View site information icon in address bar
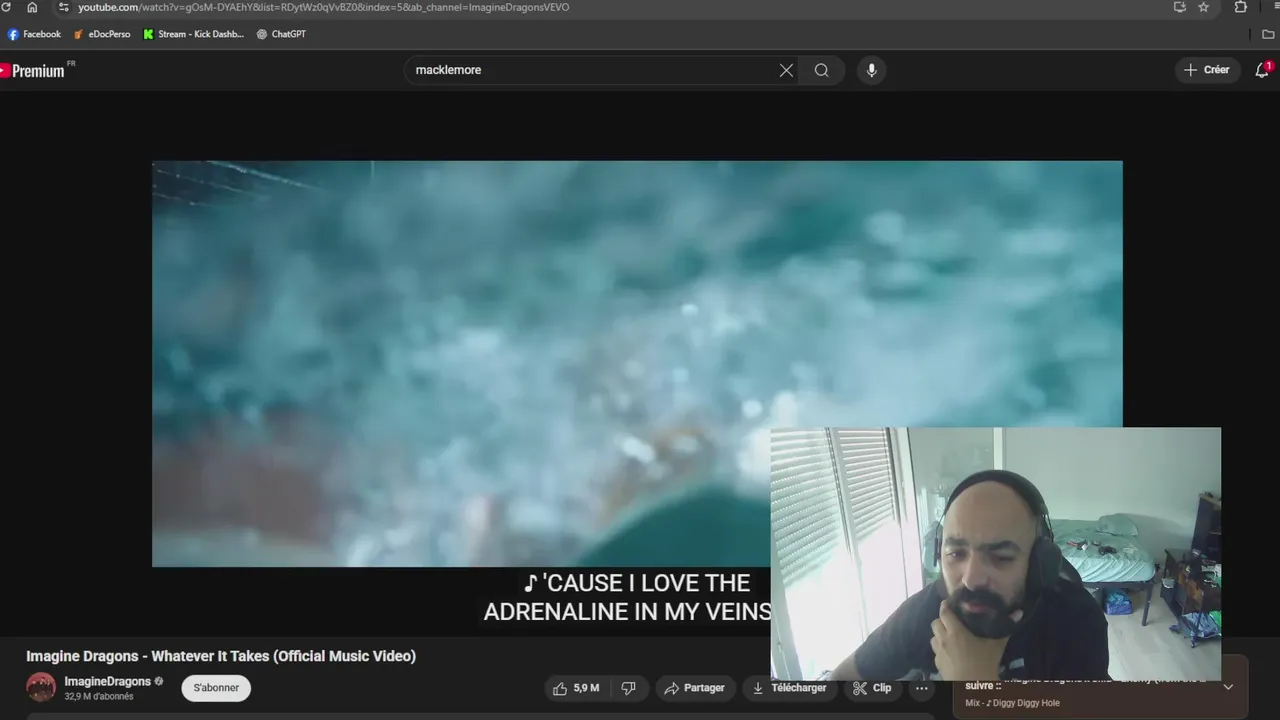1280x720 pixels. click(x=64, y=7)
